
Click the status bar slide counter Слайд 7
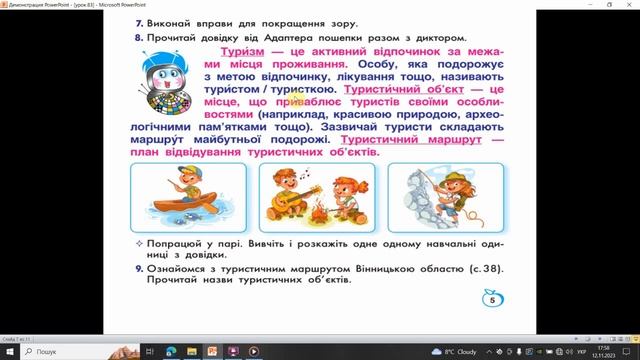coord(16,339)
